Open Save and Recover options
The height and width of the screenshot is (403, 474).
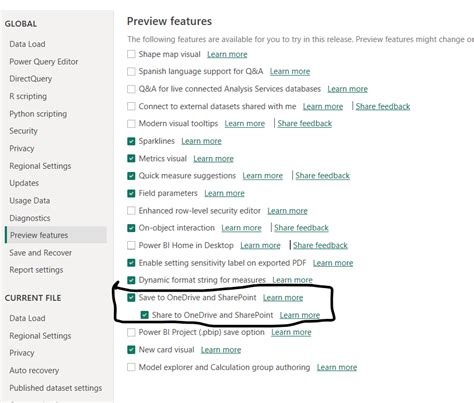40,253
